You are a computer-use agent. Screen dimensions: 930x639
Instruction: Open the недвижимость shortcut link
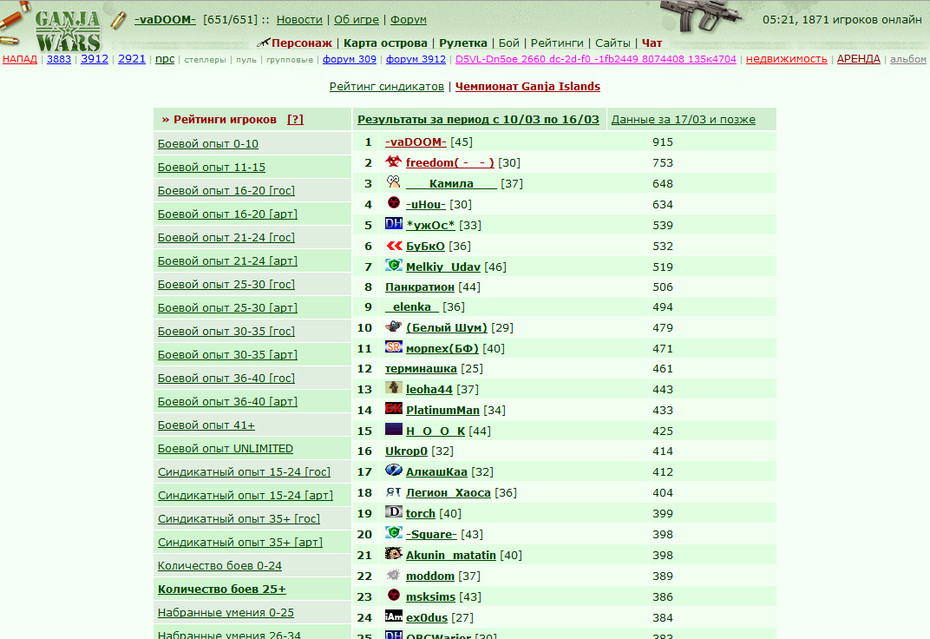click(x=786, y=59)
